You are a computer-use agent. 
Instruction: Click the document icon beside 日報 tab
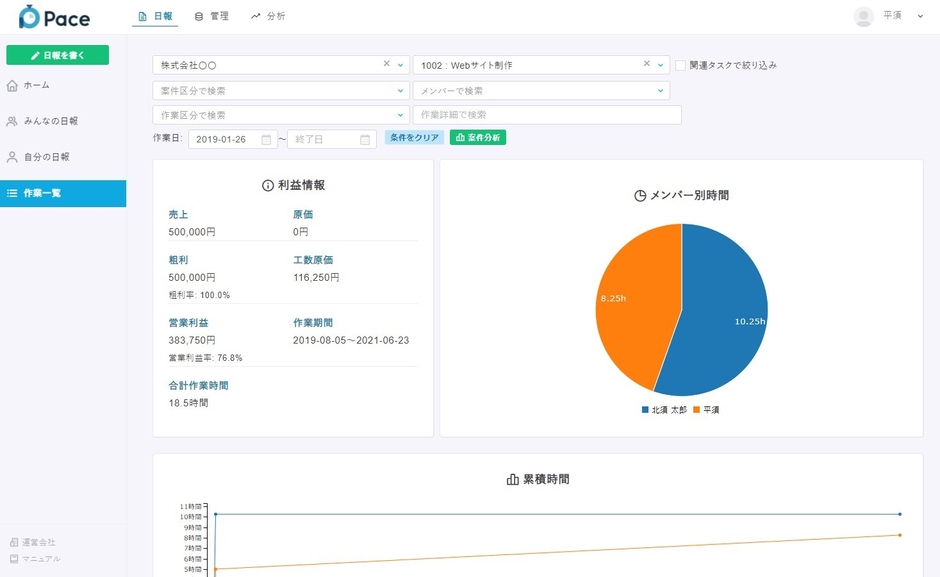coord(142,16)
